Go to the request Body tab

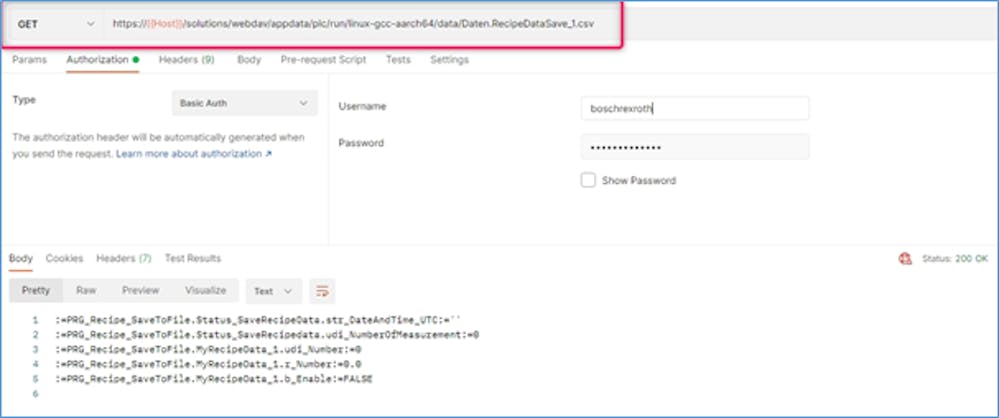tap(249, 60)
